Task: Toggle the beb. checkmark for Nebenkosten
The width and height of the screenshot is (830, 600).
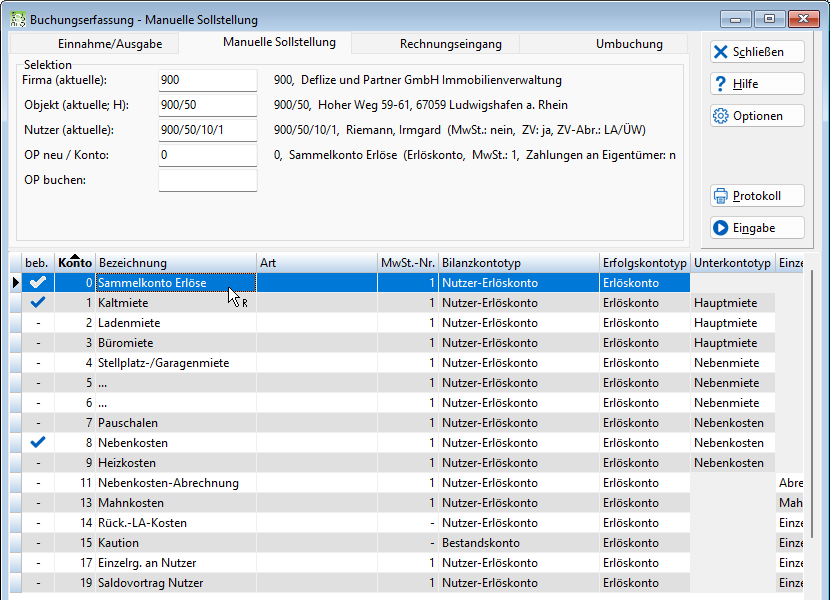Action: pos(38,443)
